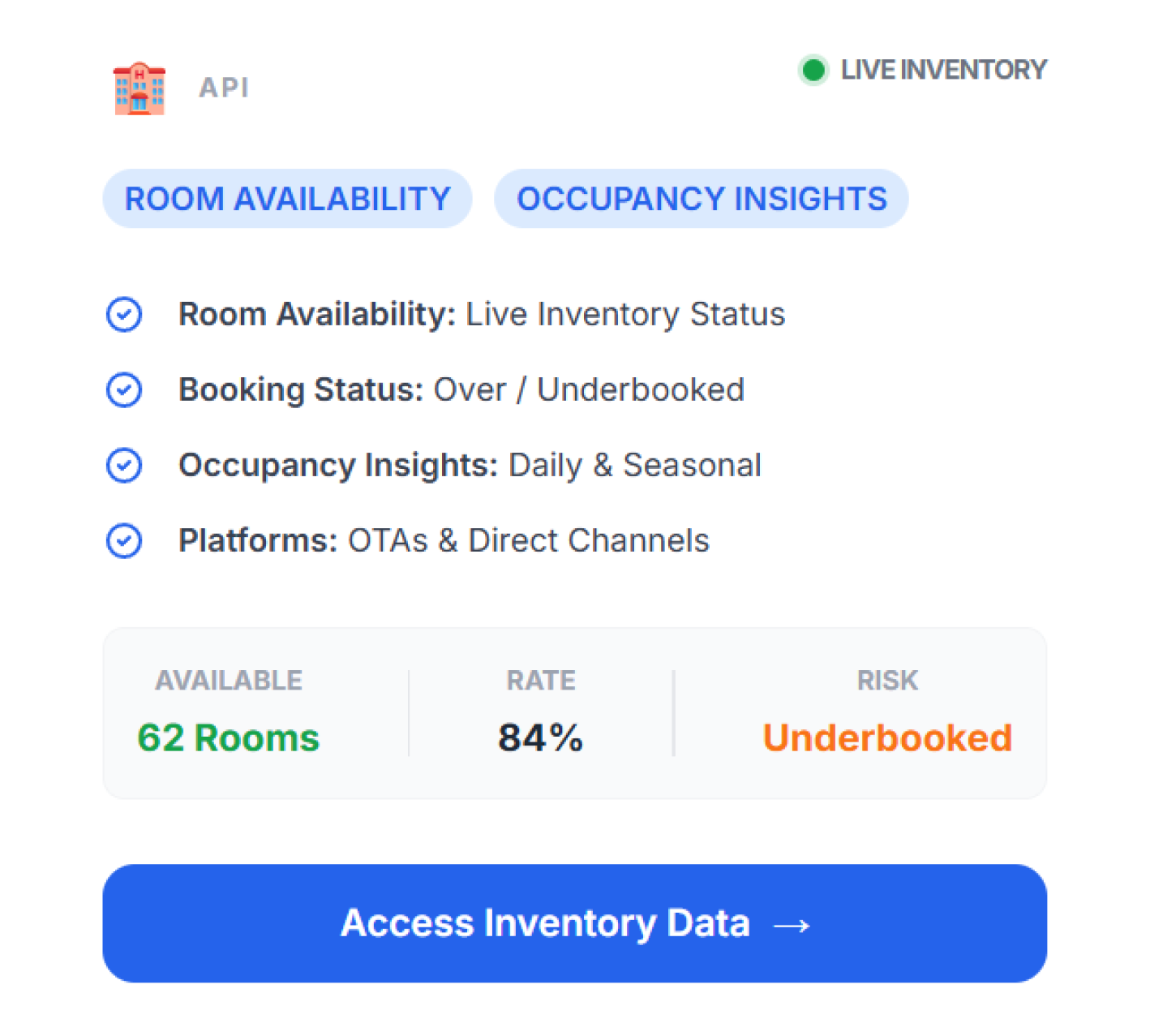Click the Room Availability: Live Inventory Status line
The height and width of the screenshot is (1036, 1150).
click(482, 315)
